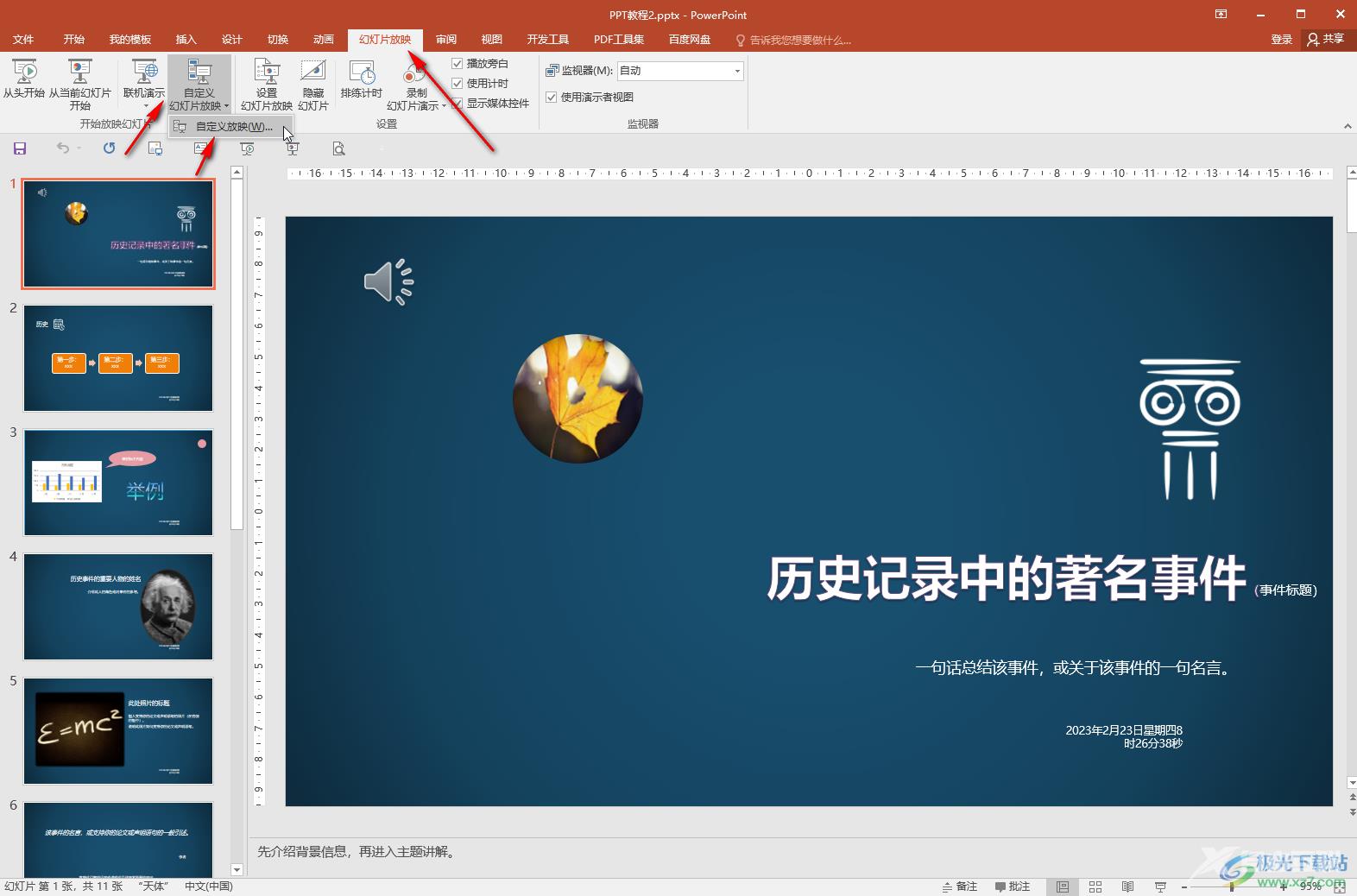Expand undo history dropdown arrow
Image resolution: width=1357 pixels, height=896 pixels.
pos(79,148)
